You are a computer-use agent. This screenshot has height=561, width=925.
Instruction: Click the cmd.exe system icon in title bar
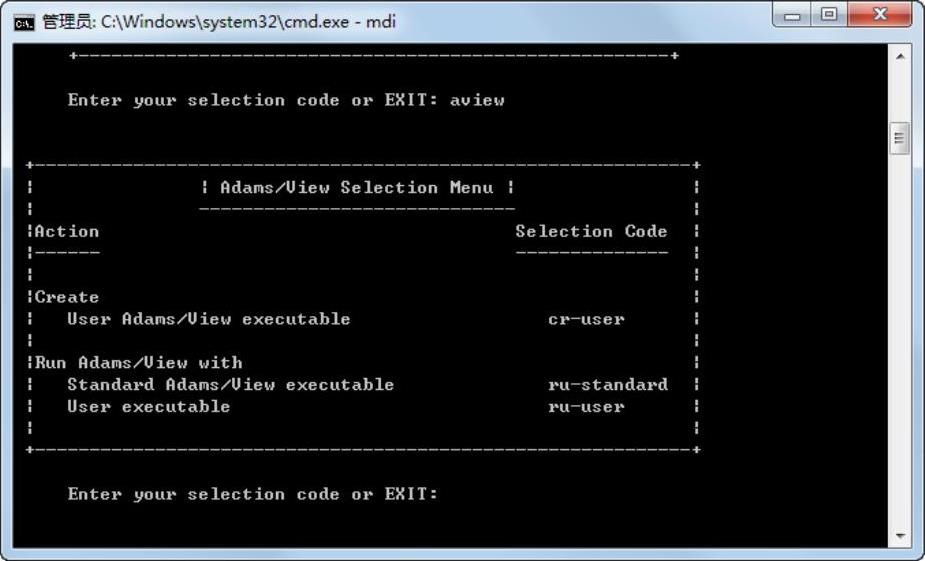[x=22, y=22]
